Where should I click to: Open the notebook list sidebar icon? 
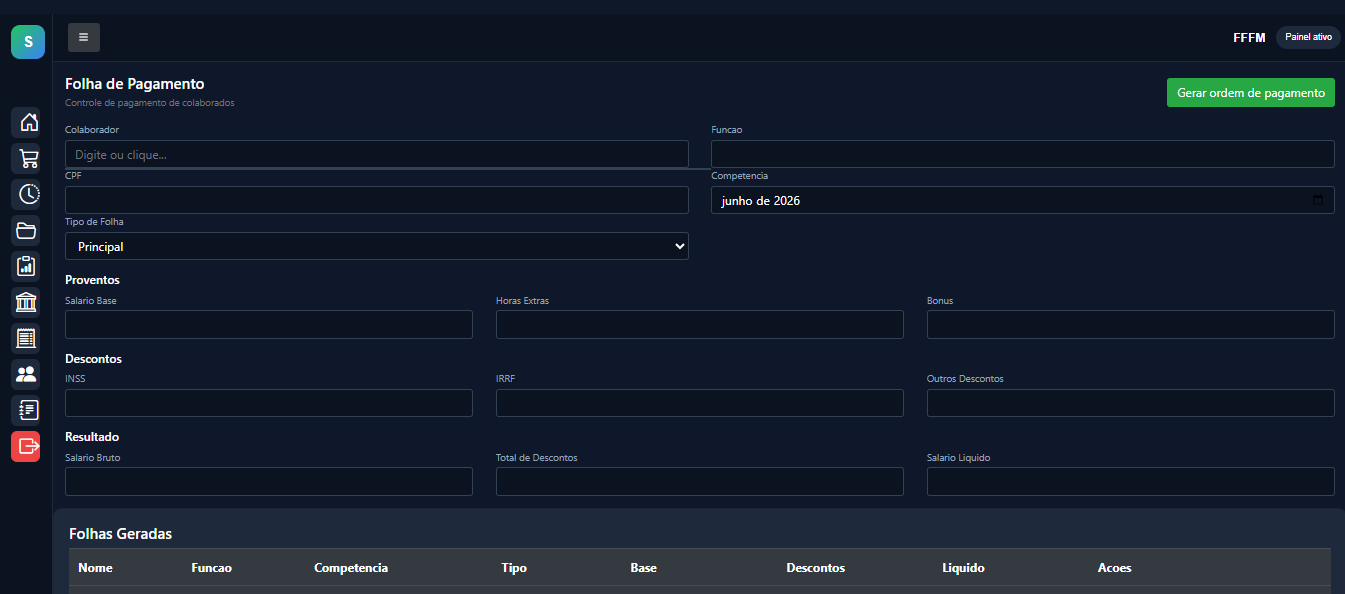pyautogui.click(x=26, y=410)
